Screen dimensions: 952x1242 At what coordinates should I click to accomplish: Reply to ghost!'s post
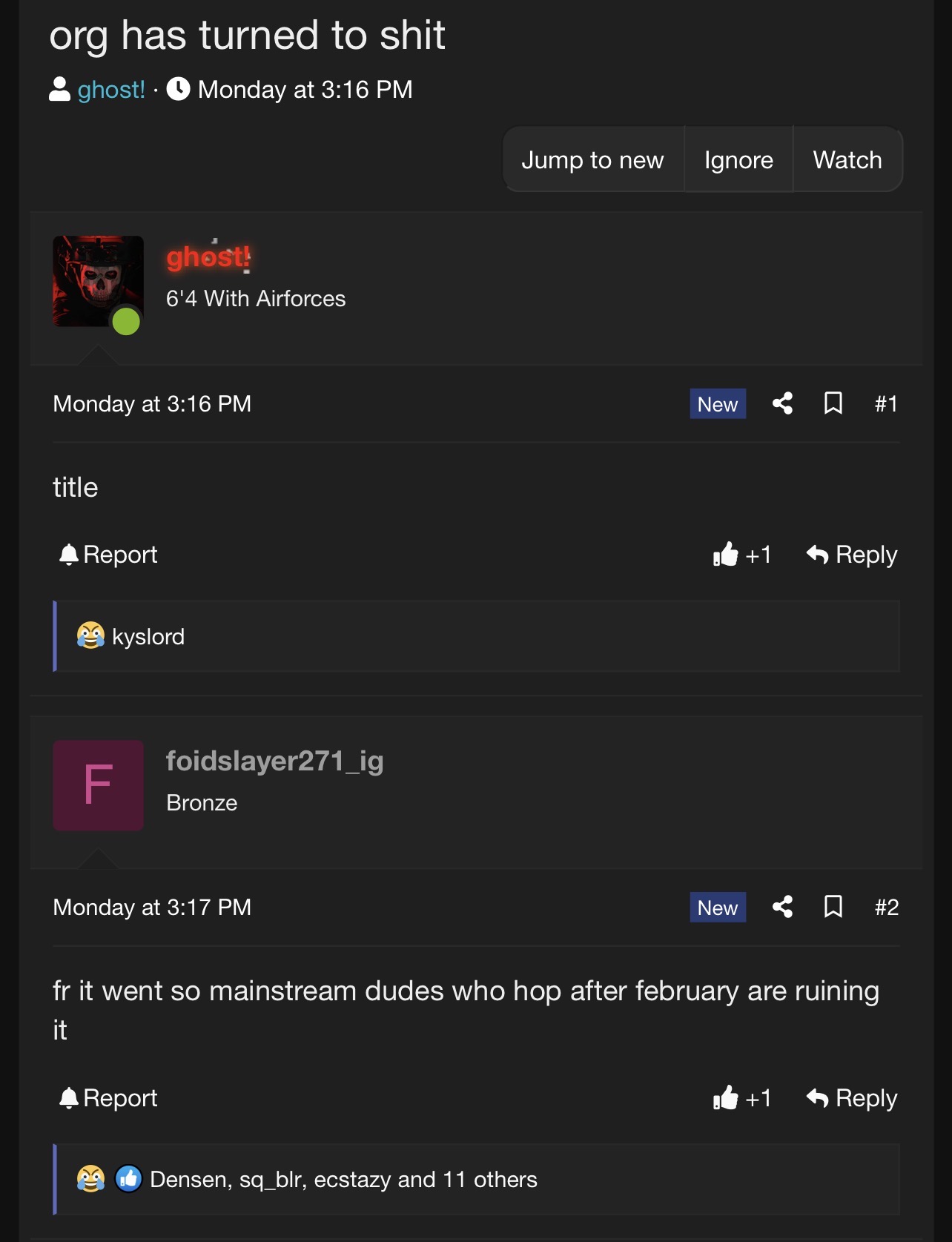point(852,555)
